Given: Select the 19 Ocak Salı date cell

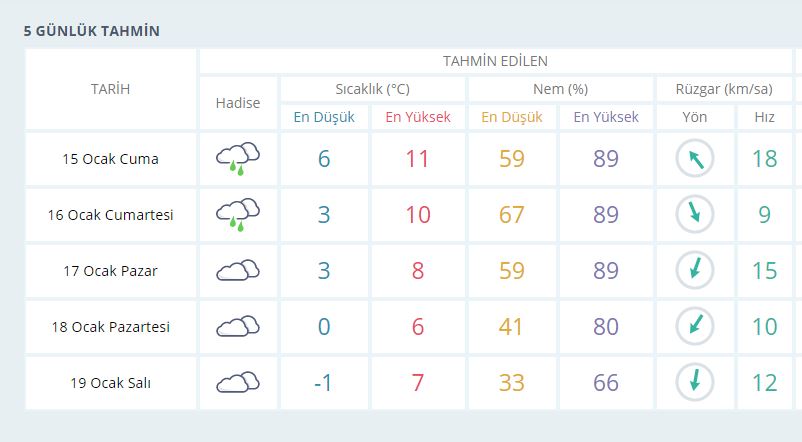Looking at the screenshot, I should tap(110, 382).
